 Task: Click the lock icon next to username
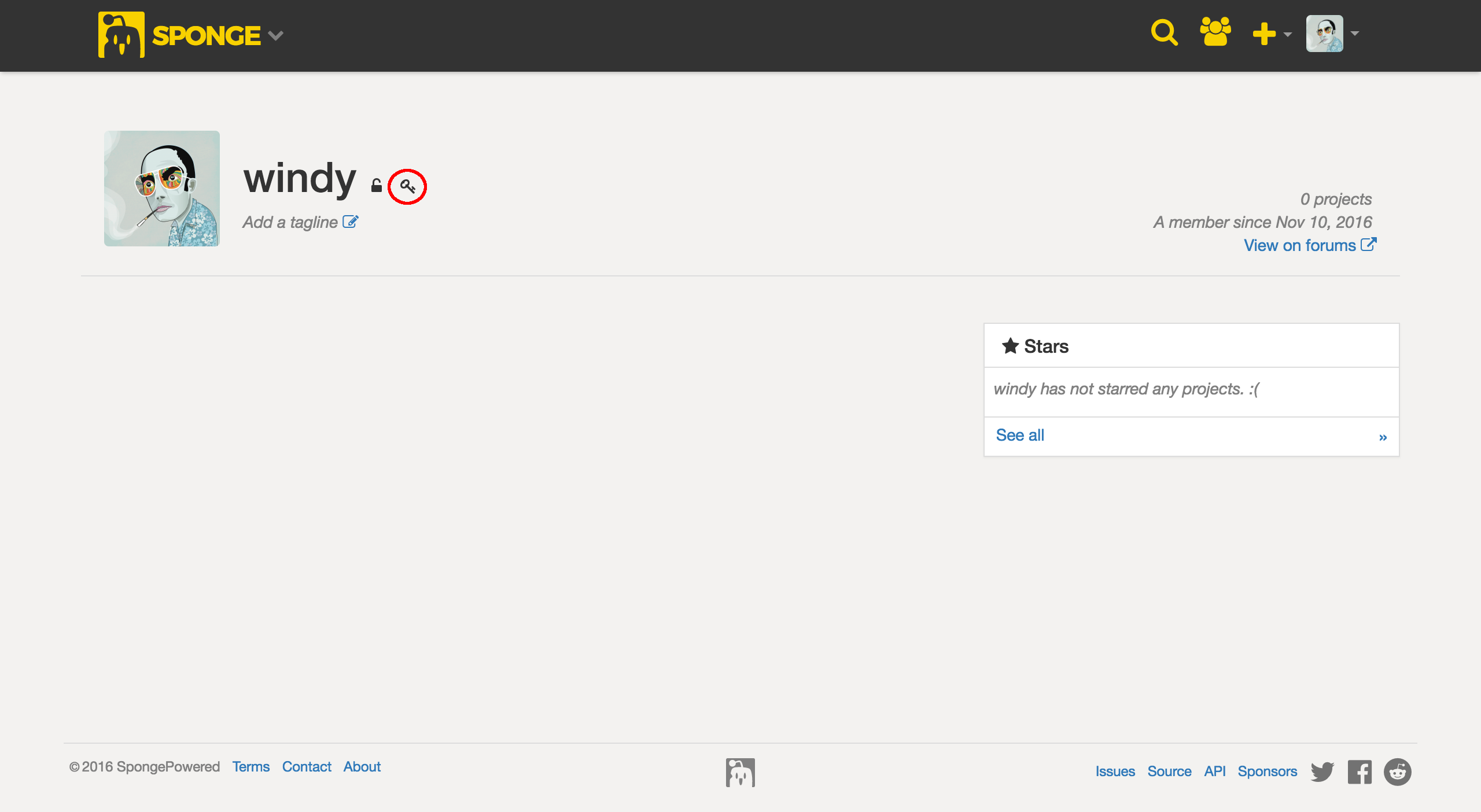(375, 186)
